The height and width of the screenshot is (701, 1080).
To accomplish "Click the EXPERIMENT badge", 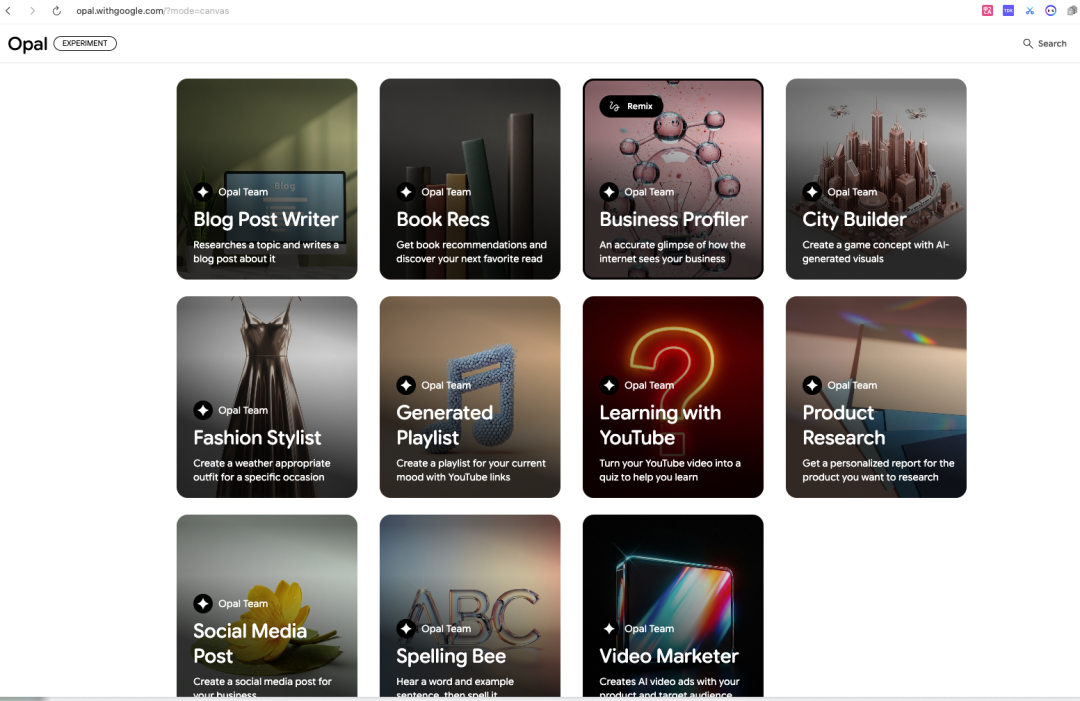I will coord(85,43).
